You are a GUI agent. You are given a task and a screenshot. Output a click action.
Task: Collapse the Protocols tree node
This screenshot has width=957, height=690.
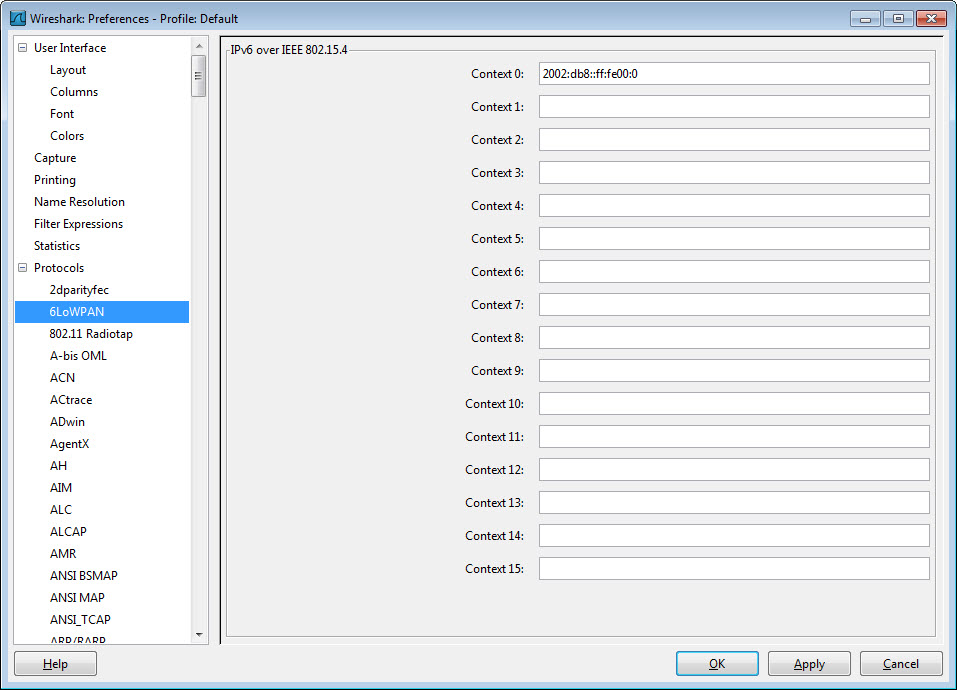click(x=23, y=268)
